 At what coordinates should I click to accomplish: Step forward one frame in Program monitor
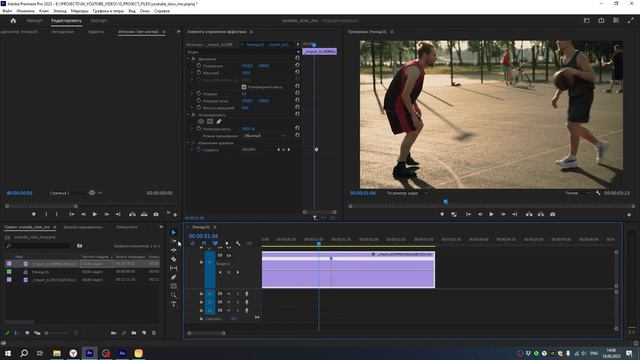click(503, 214)
